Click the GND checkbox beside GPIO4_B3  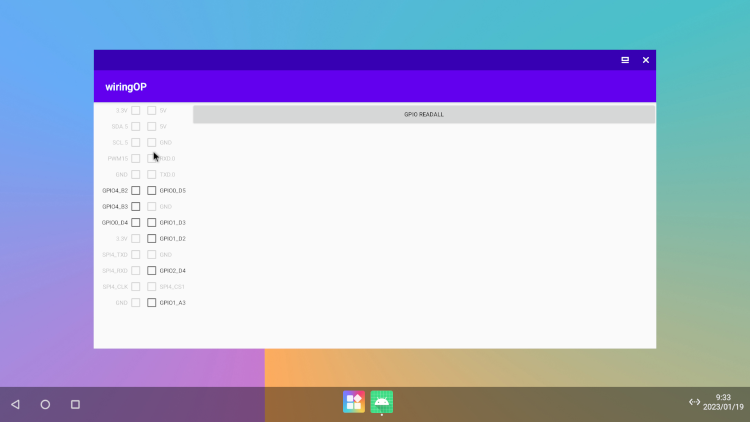[x=152, y=207]
